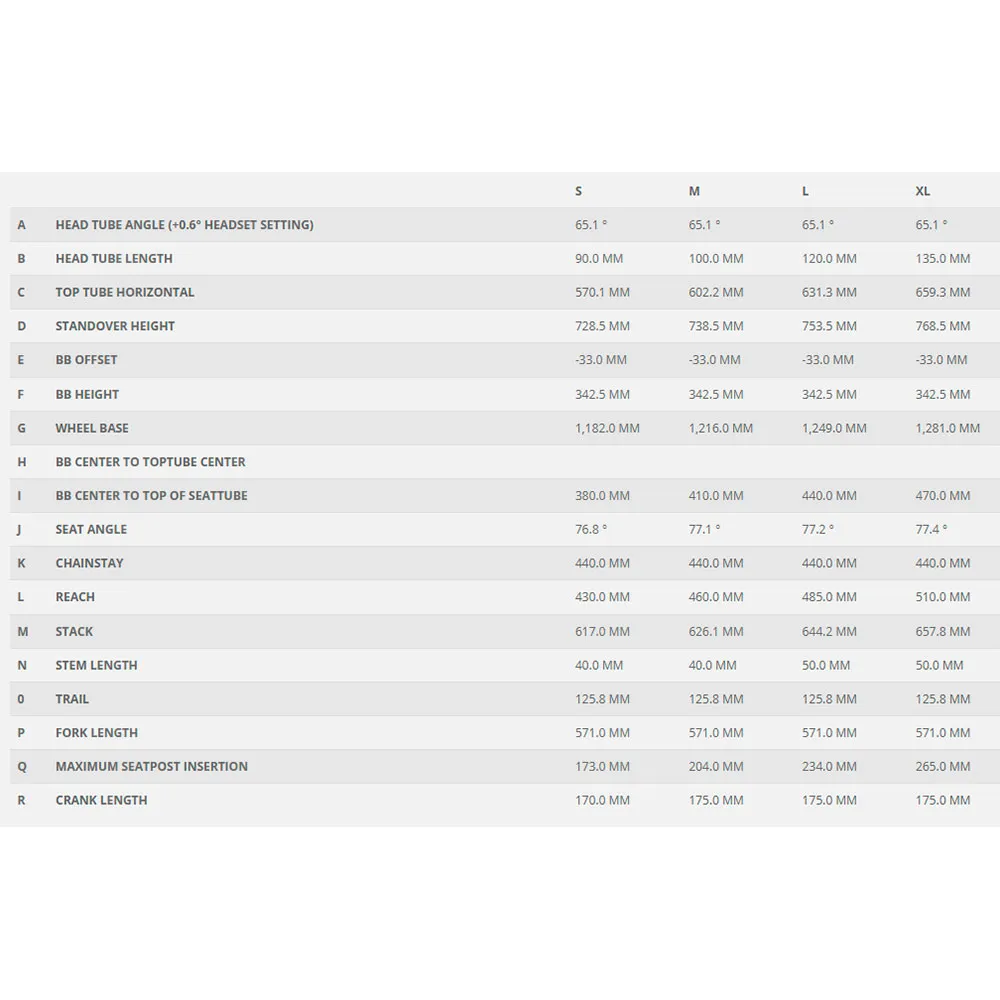Viewport: 1000px width, 1000px height.
Task: Select the Stem Length row label
Action: click(x=96, y=665)
